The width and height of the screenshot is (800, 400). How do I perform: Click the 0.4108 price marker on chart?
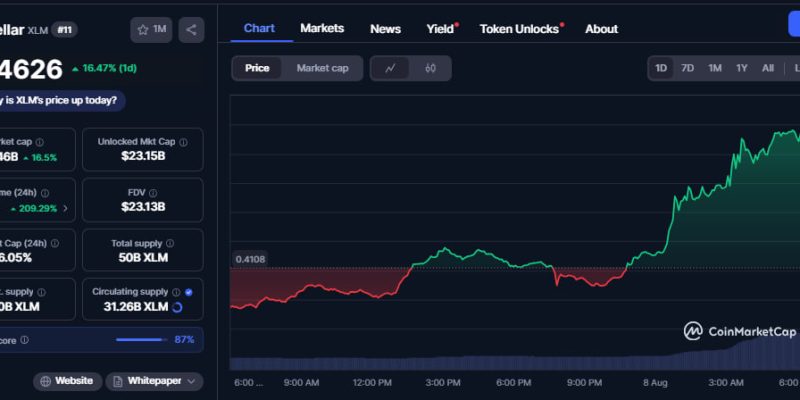(250, 259)
